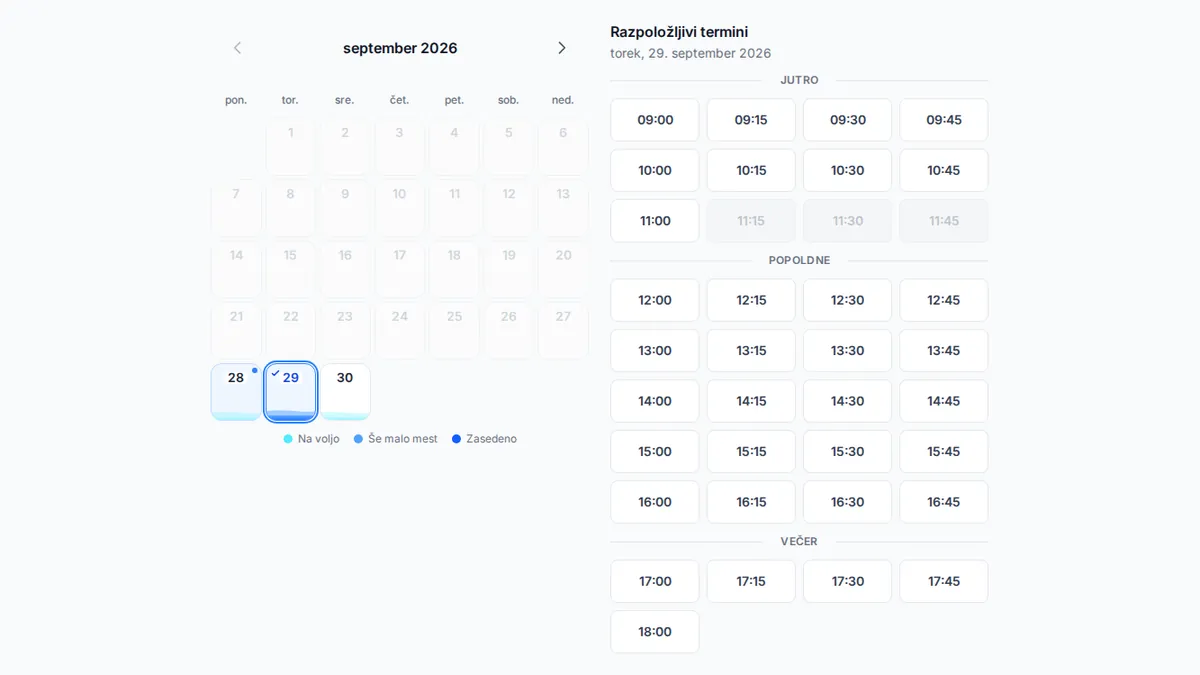Pick the 09:45 appointment time

coord(944,120)
